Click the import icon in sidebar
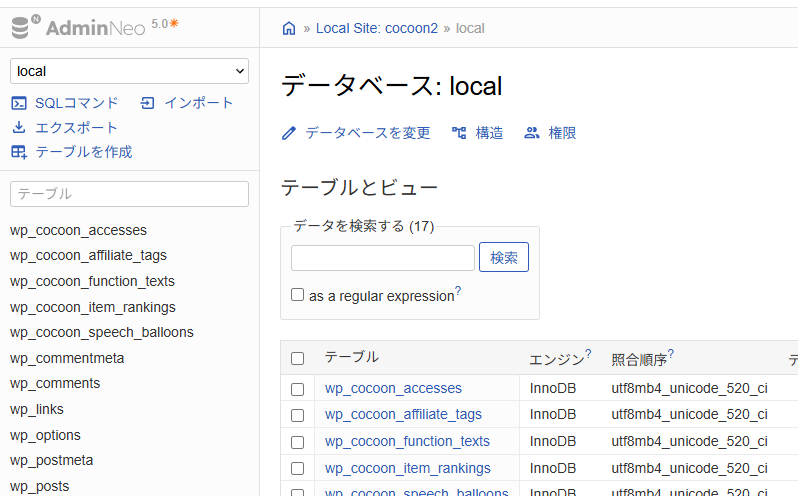This screenshot has width=798, height=496. tap(148, 103)
